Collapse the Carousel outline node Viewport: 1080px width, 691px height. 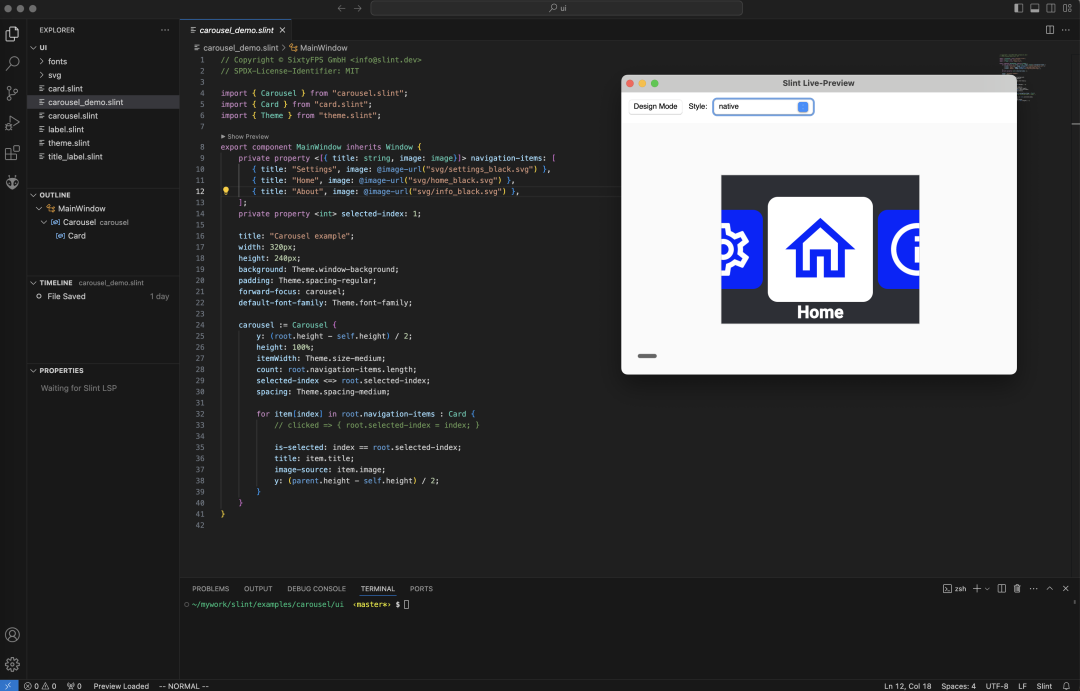click(x=44, y=222)
